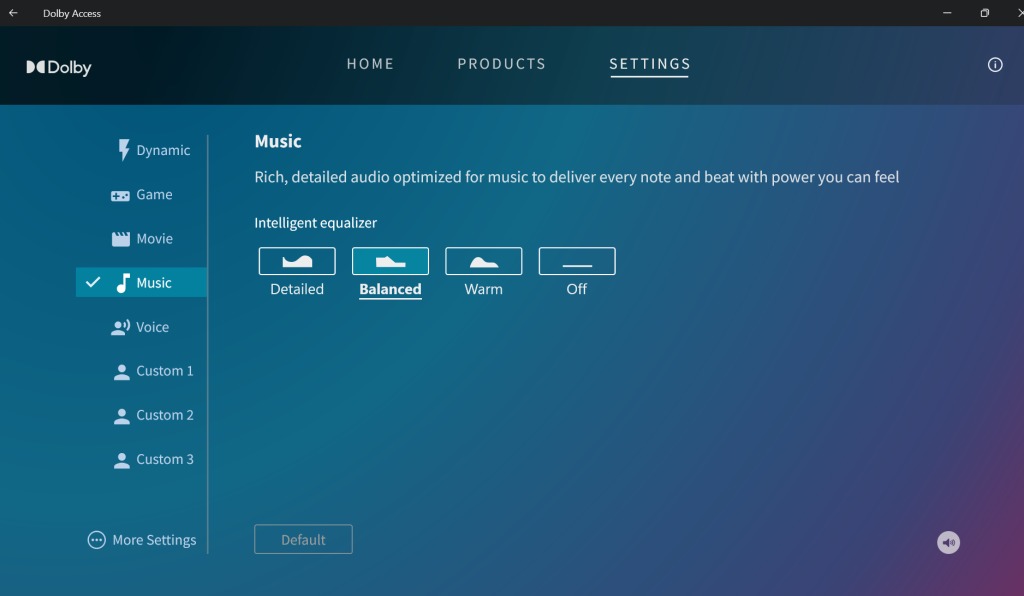Select the Game controller profile icon
This screenshot has width=1024, height=596.
point(120,196)
